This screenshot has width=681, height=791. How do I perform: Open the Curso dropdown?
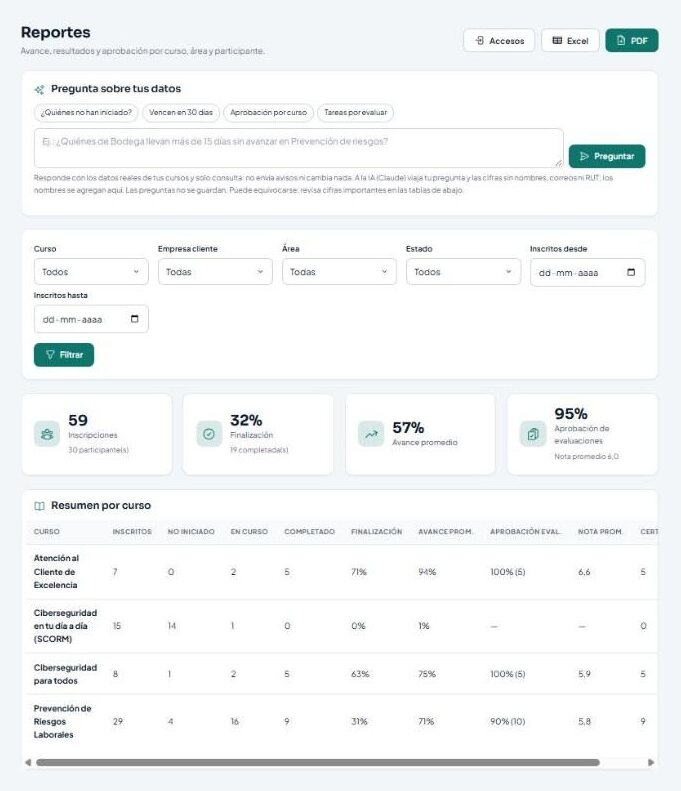pos(91,272)
